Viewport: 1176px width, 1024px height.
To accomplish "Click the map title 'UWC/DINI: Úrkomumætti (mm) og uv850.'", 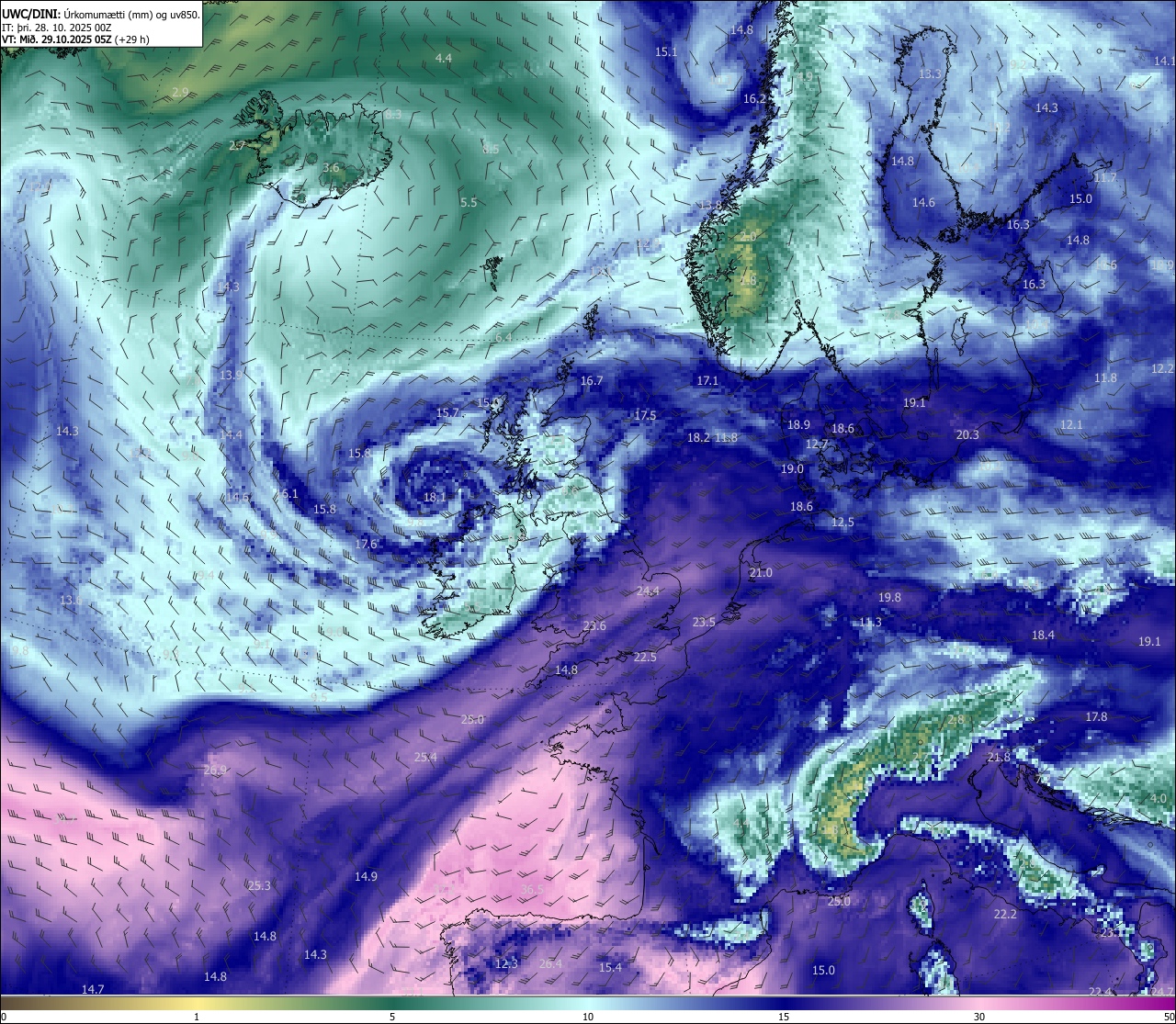I will click(x=101, y=14).
